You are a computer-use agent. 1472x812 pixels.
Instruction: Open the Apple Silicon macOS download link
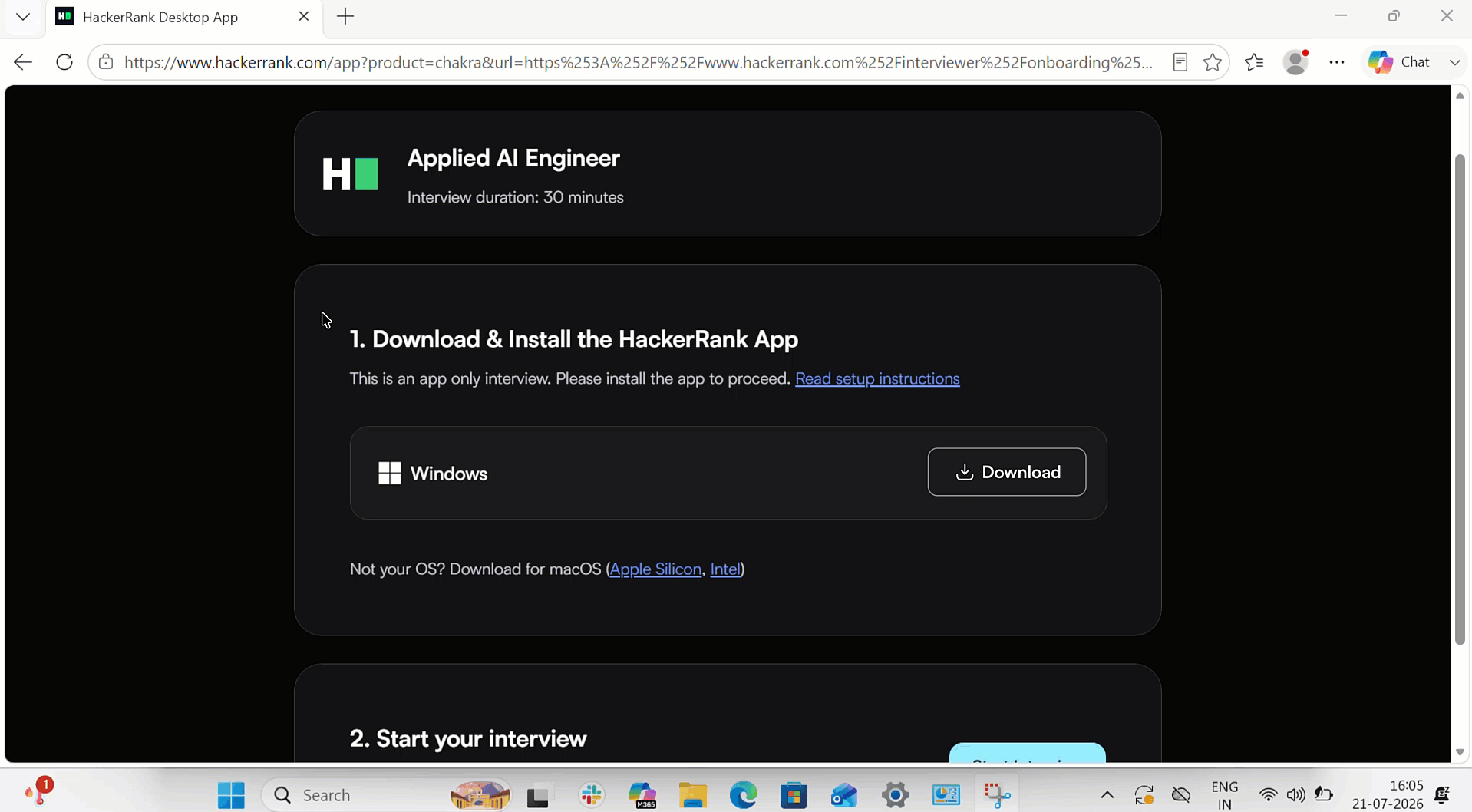click(655, 569)
